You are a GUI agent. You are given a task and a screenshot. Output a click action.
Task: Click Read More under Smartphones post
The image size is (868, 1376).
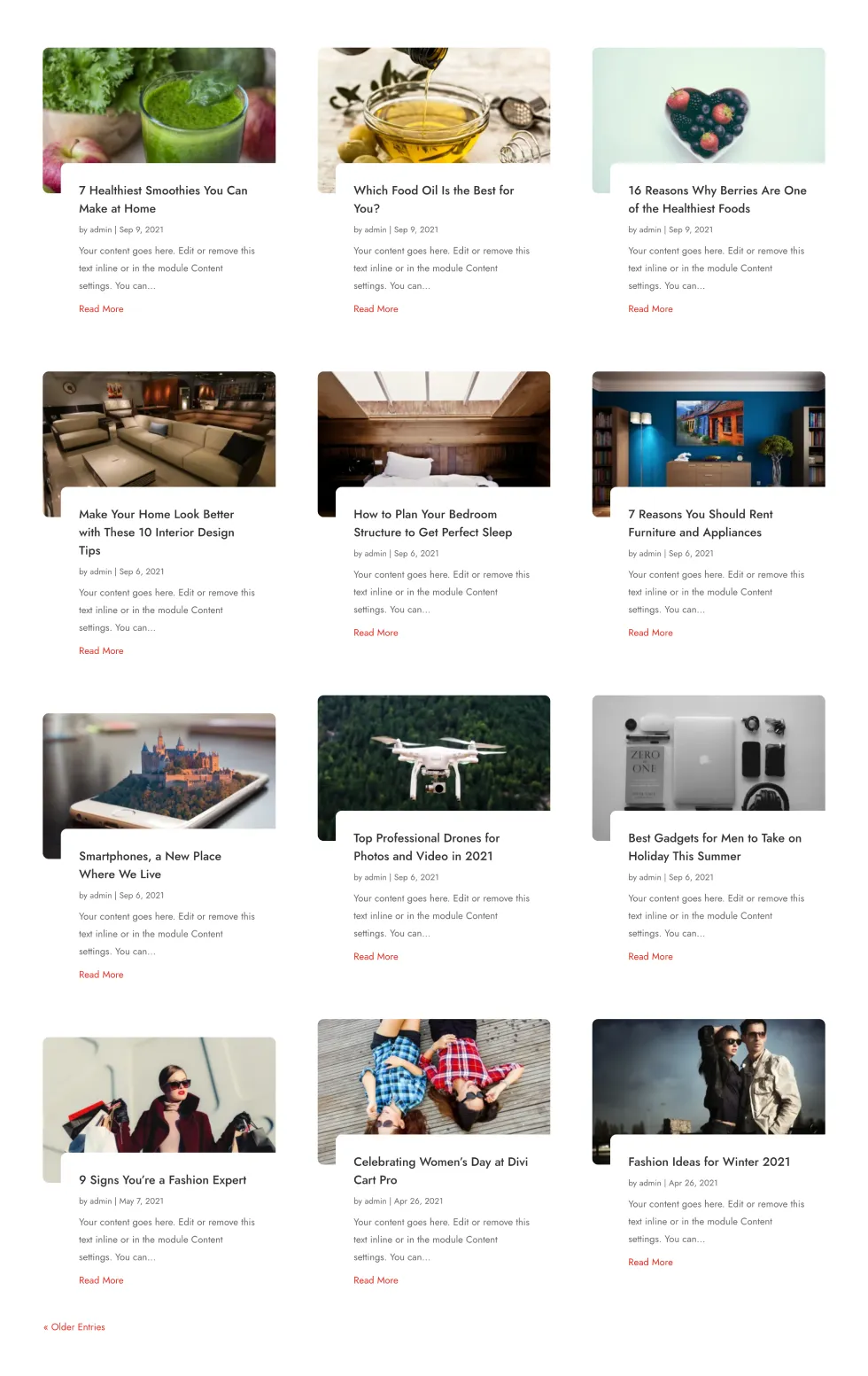click(x=101, y=975)
